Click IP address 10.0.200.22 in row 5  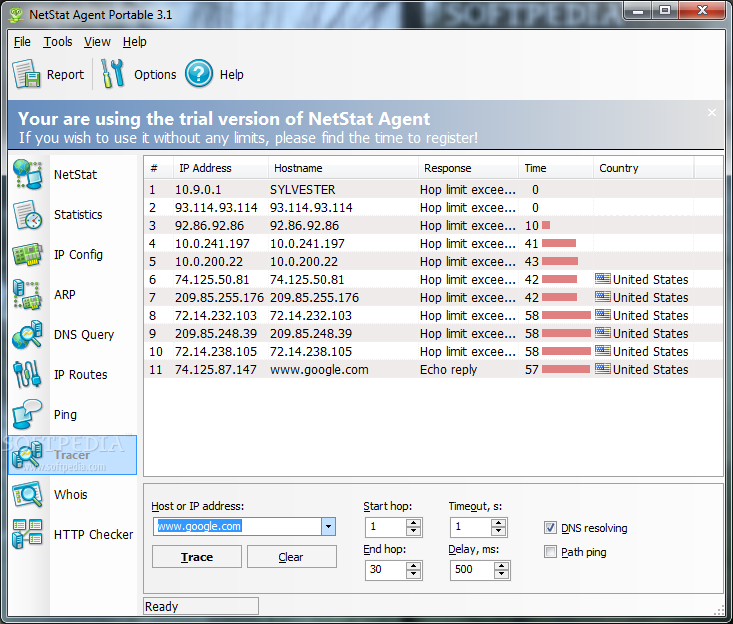(209, 261)
